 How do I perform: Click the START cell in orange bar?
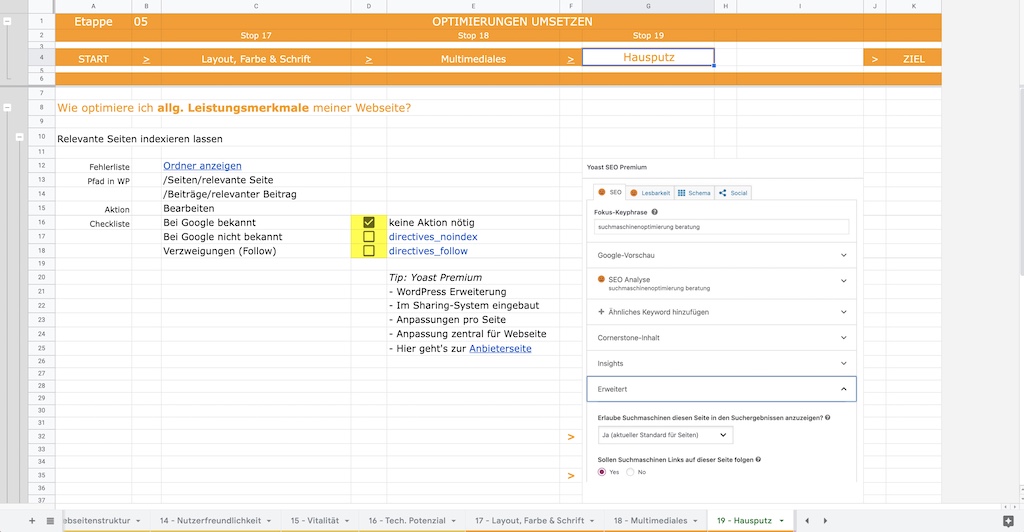pos(93,59)
